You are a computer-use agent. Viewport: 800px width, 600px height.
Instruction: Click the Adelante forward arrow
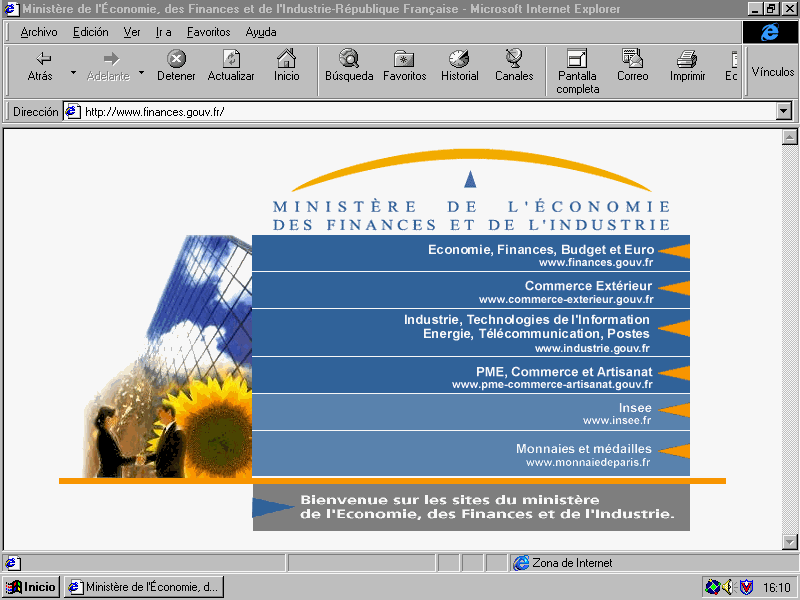coord(108,66)
